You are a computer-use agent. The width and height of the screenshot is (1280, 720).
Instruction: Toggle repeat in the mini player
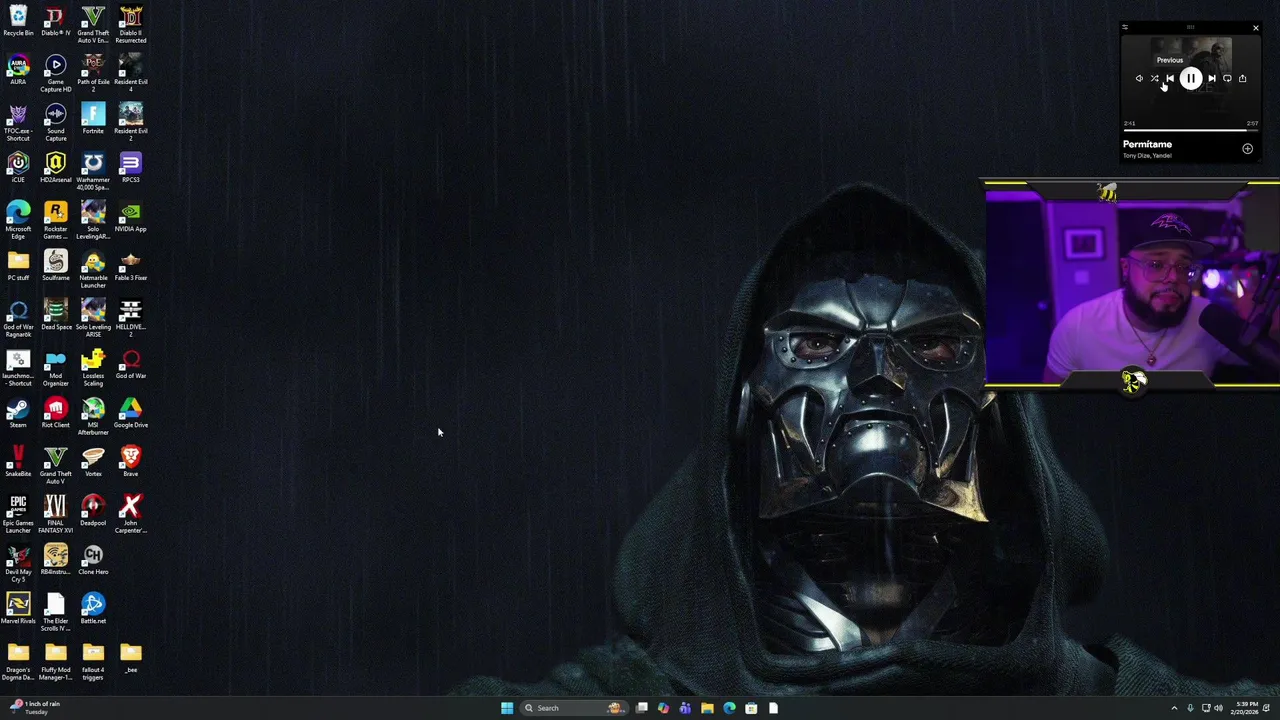pos(1227,78)
